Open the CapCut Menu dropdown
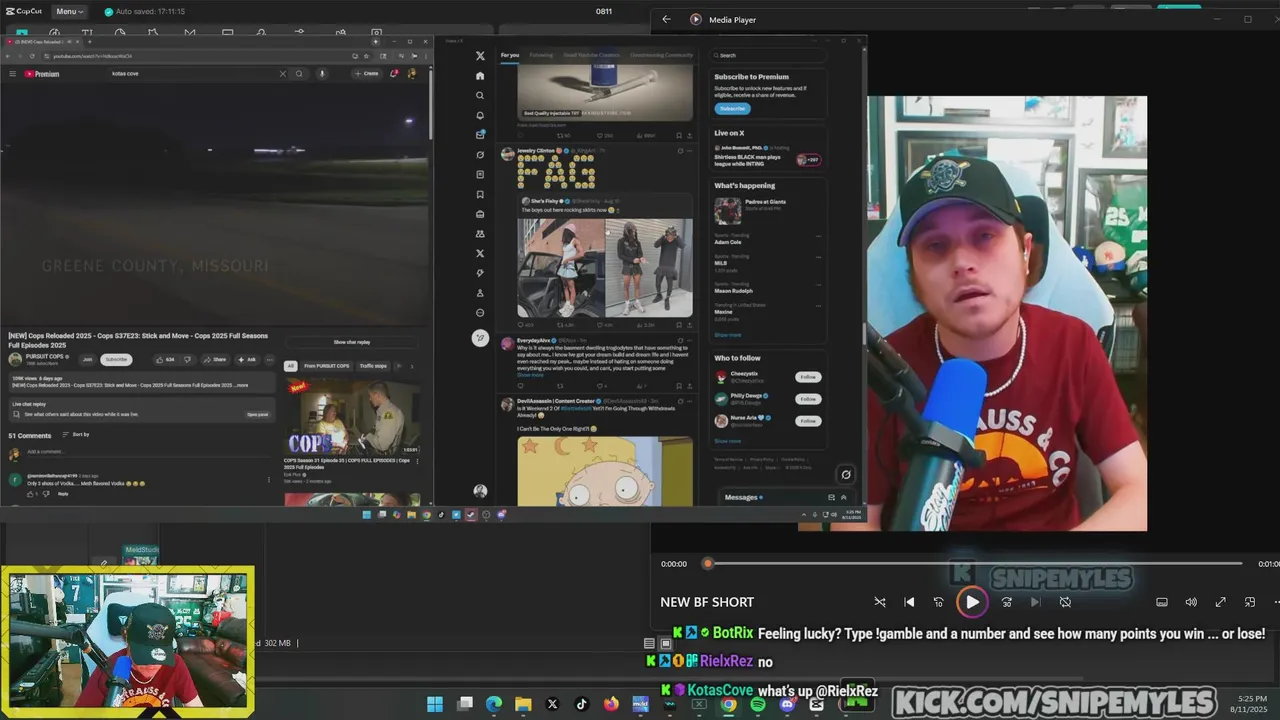This screenshot has width=1280, height=720. (70, 11)
